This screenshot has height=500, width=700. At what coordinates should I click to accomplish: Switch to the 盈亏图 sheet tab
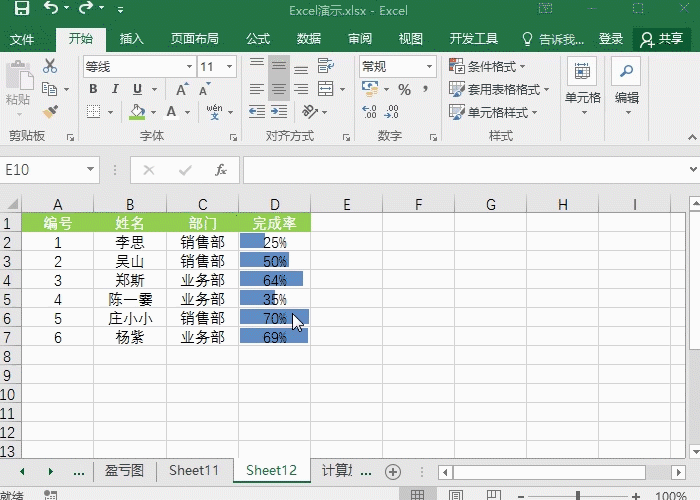pyautogui.click(x=124, y=471)
